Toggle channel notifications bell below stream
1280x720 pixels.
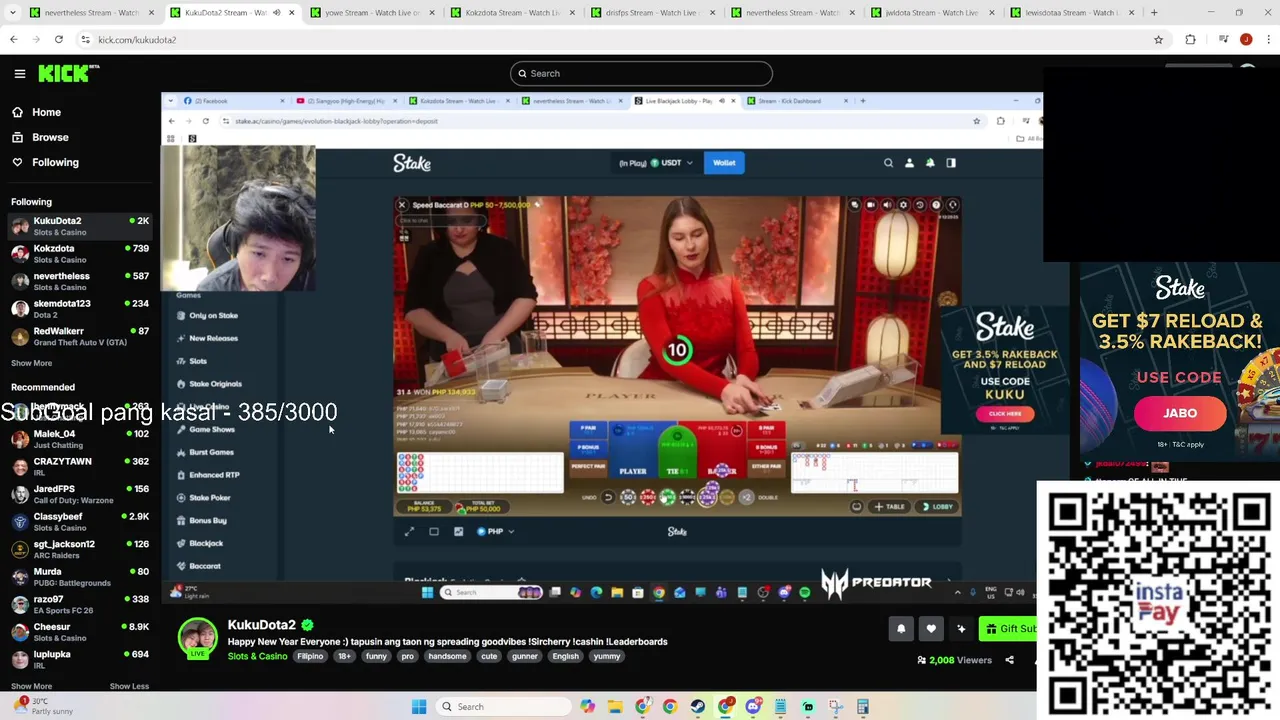click(x=901, y=628)
